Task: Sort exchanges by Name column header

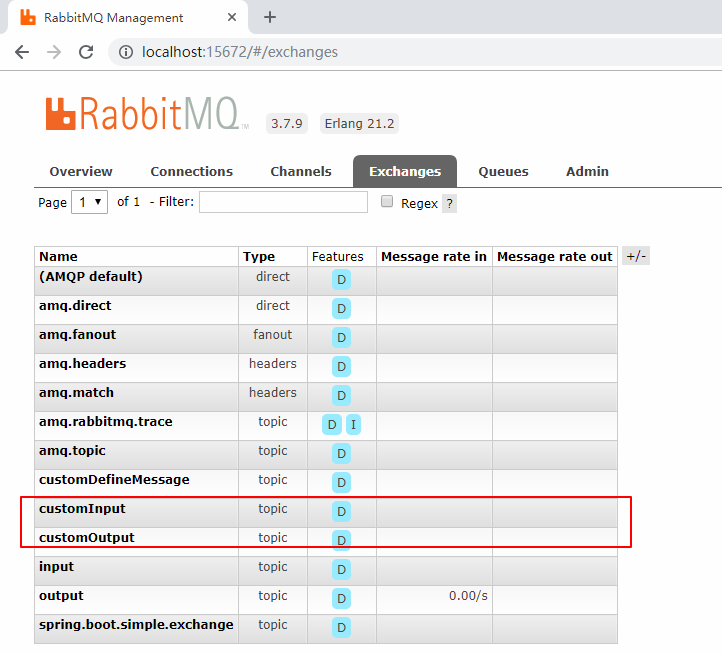Action: pos(58,257)
